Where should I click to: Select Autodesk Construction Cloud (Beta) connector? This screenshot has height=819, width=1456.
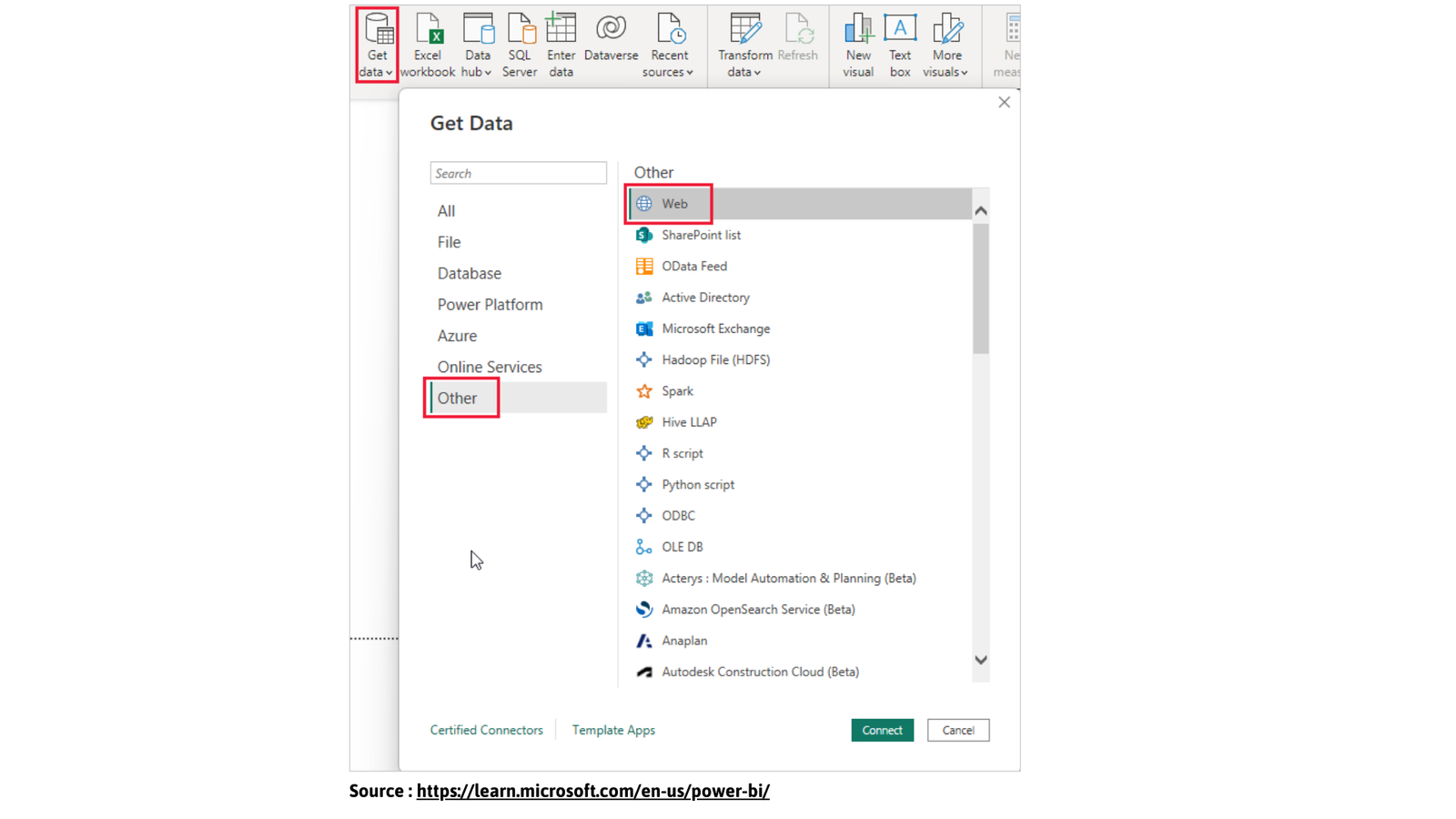799,672
